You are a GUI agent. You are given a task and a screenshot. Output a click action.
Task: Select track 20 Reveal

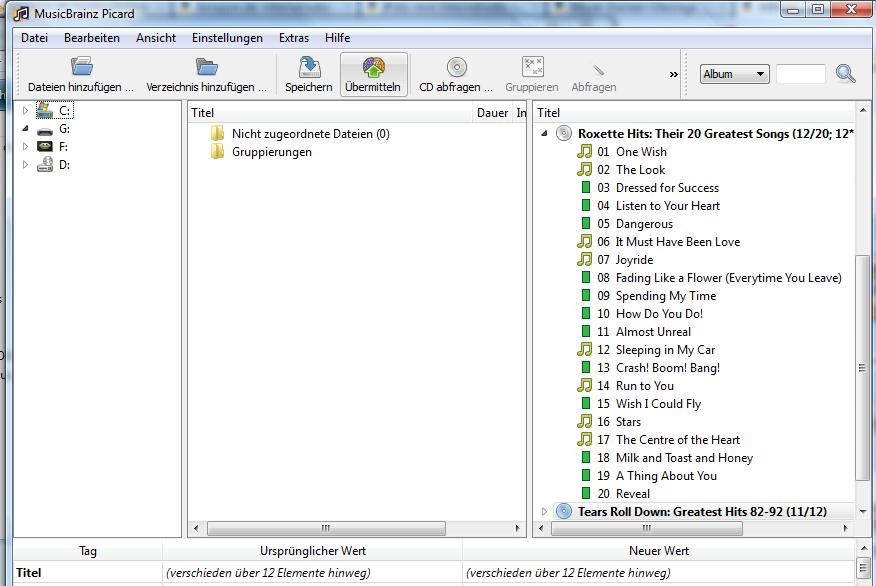(623, 493)
